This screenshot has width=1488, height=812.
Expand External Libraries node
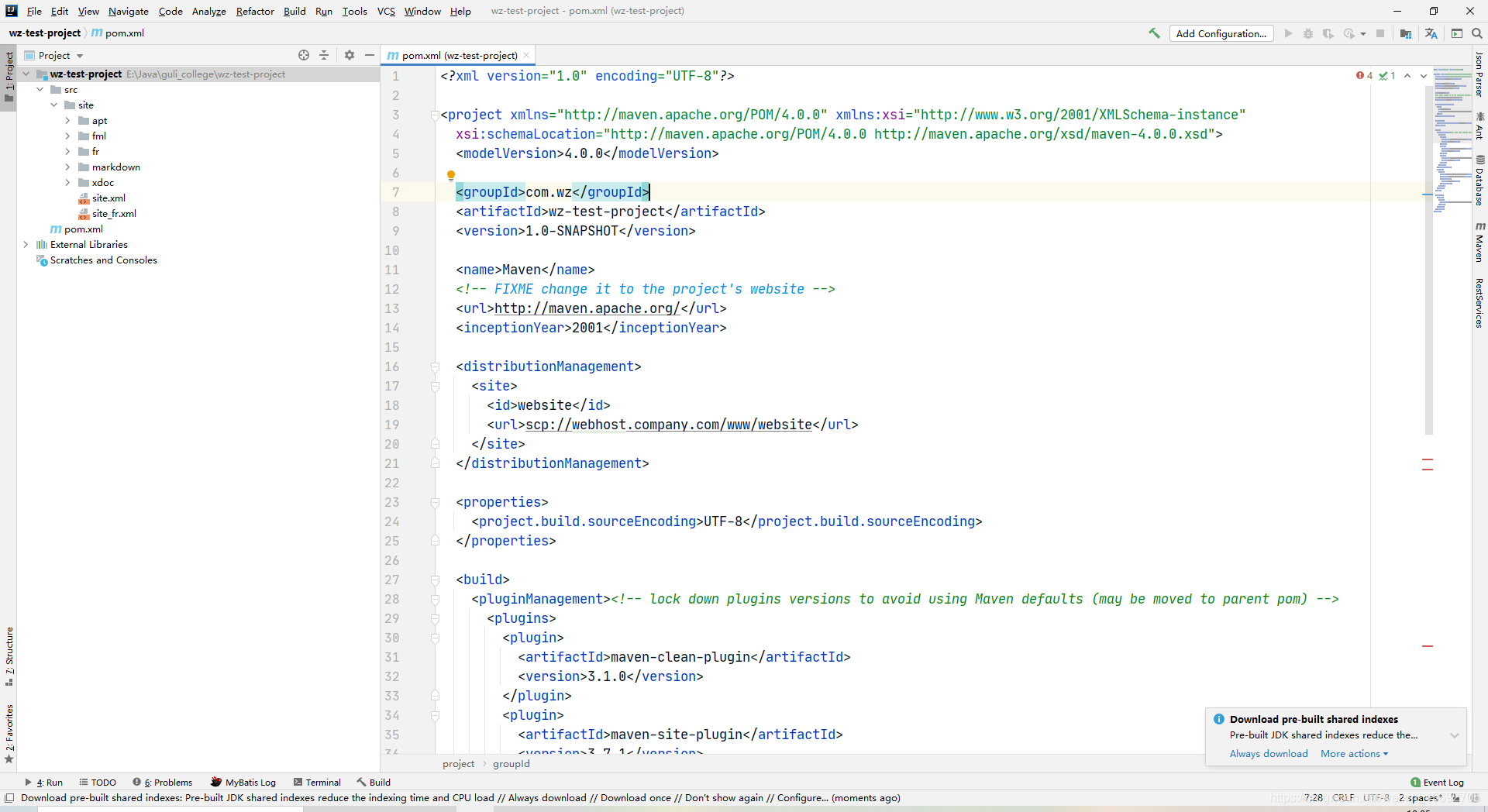coord(26,245)
